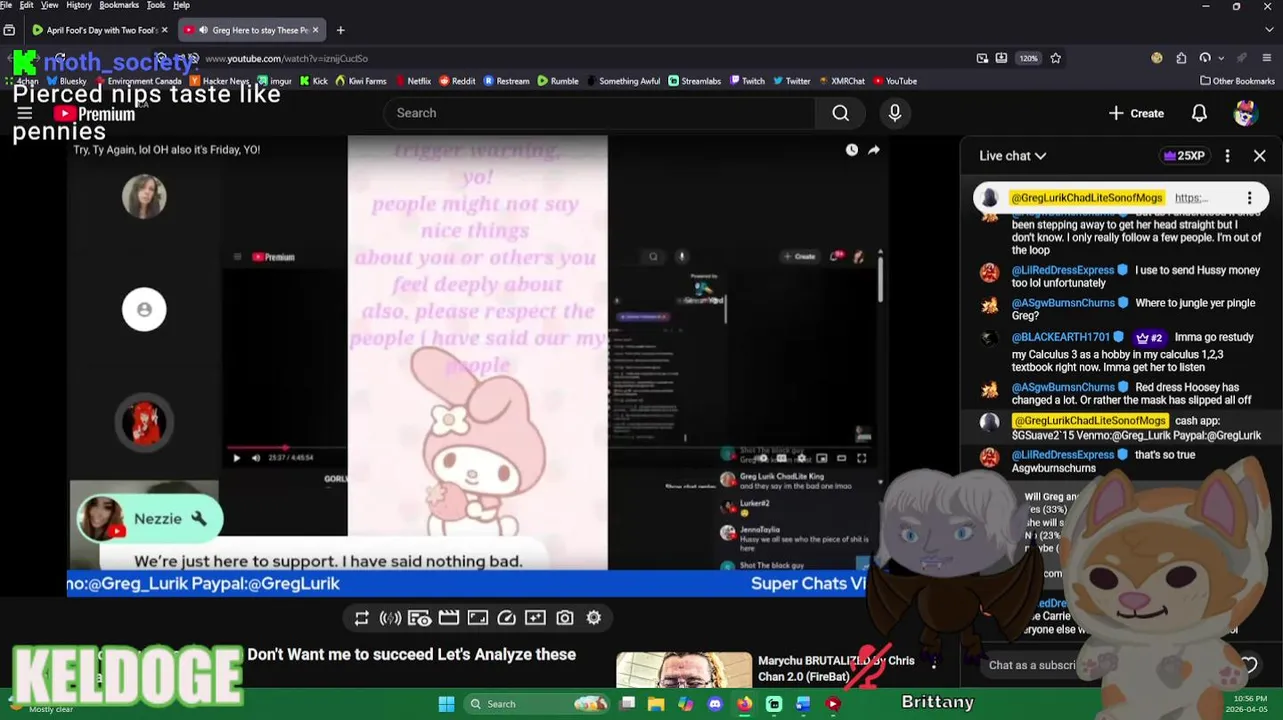Open the Reddit bookmark
The height and width of the screenshot is (720, 1283).
pos(457,81)
